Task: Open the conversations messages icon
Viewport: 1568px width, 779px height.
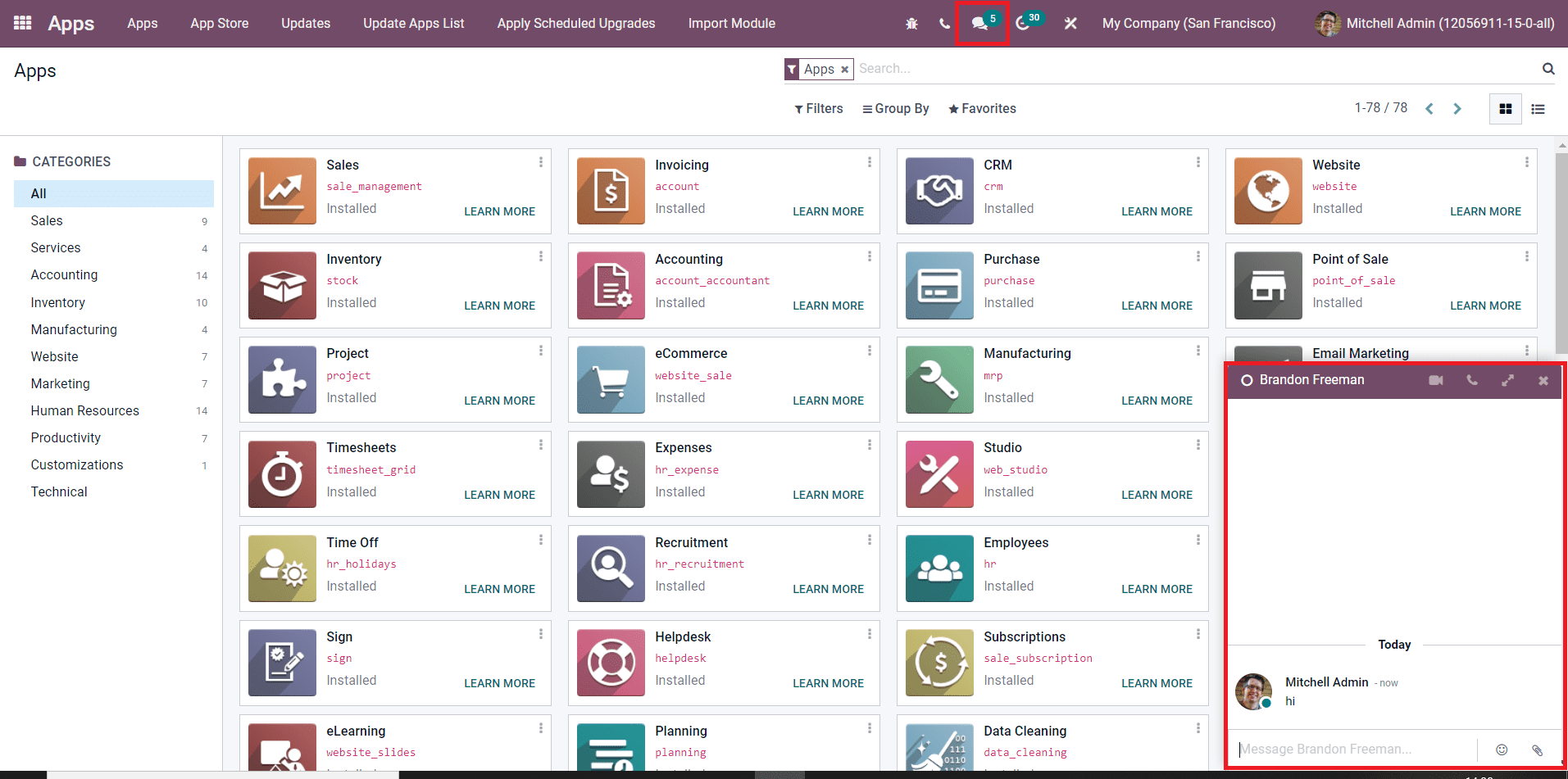Action: tap(979, 23)
